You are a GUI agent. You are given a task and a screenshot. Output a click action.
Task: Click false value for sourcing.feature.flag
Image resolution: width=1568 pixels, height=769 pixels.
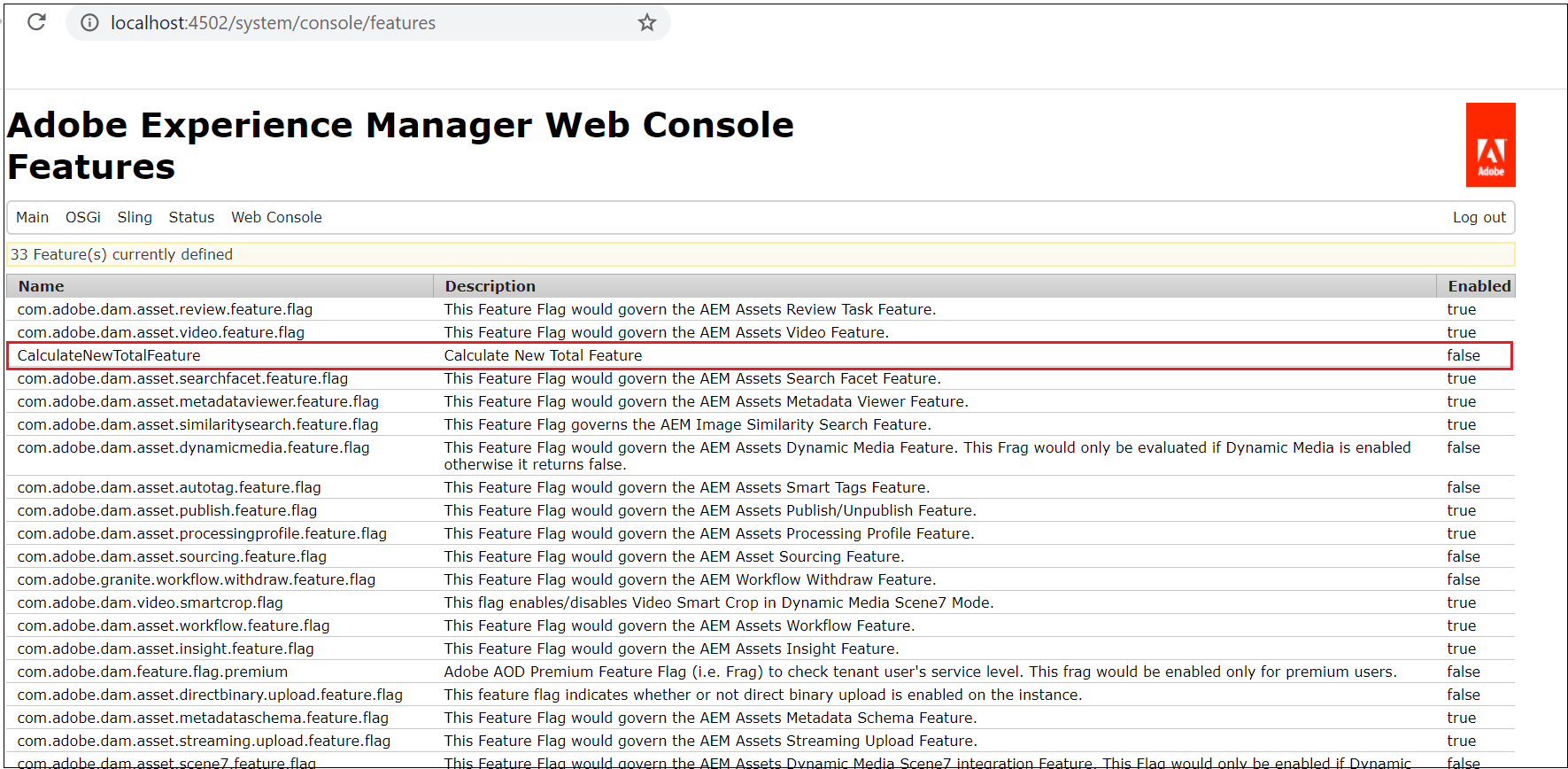[x=1464, y=556]
